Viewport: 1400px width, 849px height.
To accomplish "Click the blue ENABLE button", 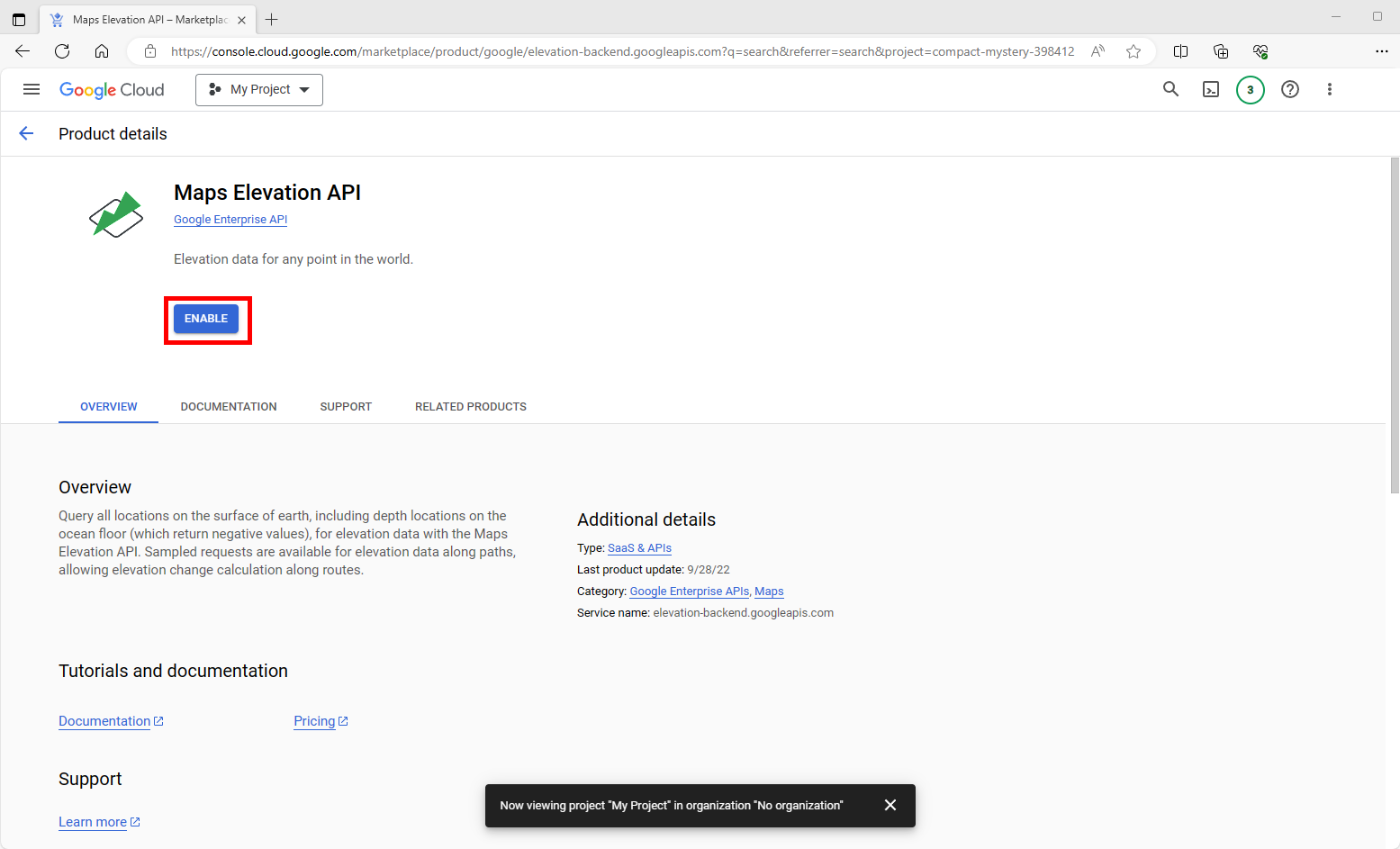I will pyautogui.click(x=206, y=319).
